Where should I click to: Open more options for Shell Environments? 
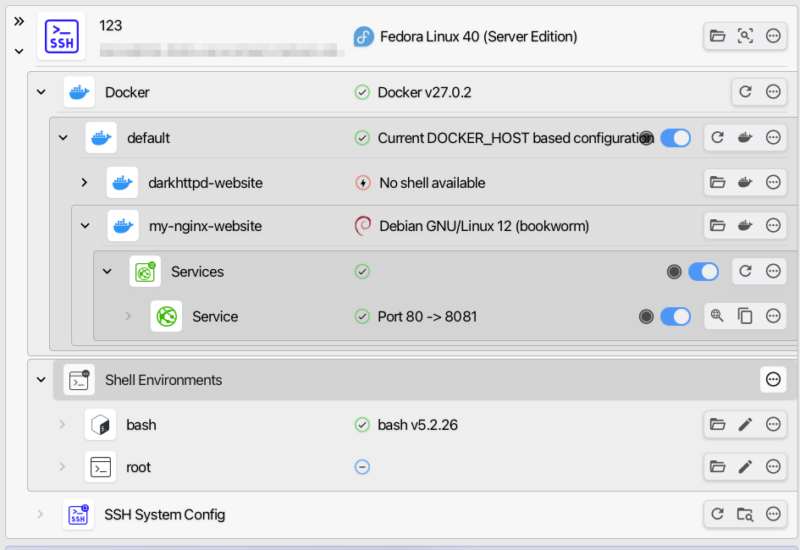point(773,379)
